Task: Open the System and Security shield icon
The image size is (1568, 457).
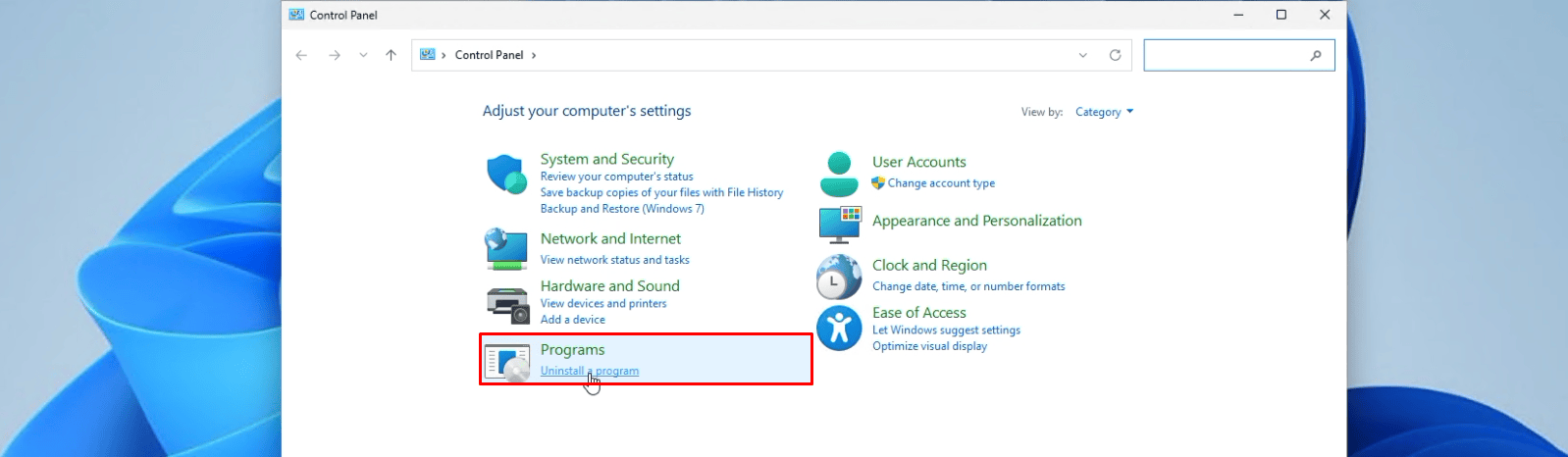Action: pyautogui.click(x=507, y=175)
